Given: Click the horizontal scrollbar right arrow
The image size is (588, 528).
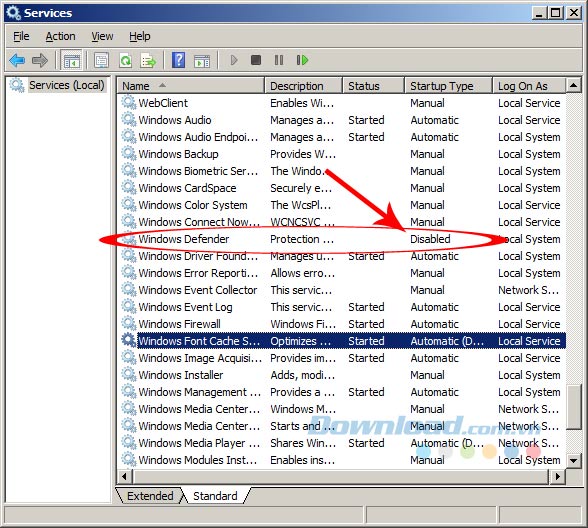Looking at the screenshot, I should click(558, 477).
